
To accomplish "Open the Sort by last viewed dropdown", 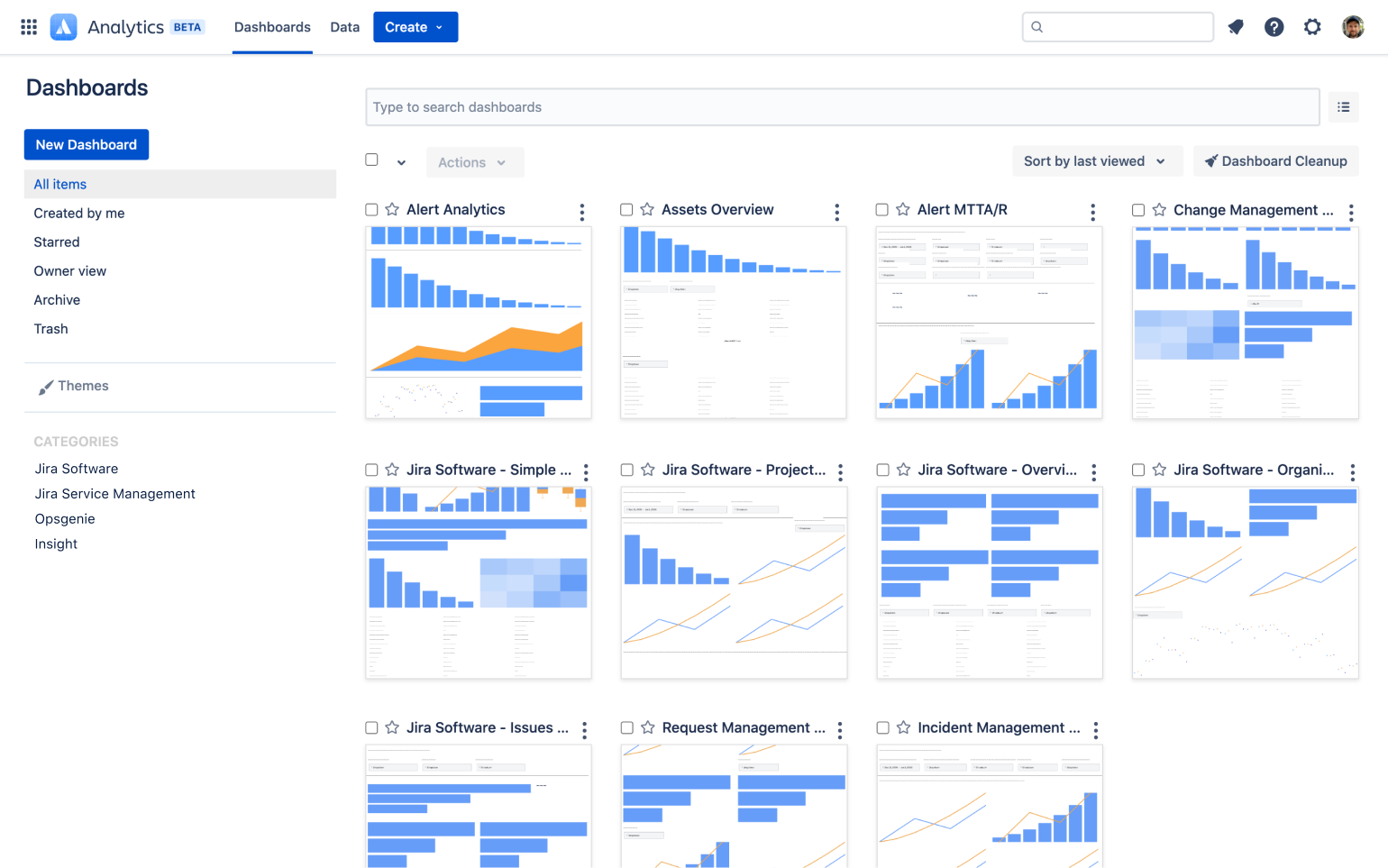I will [x=1097, y=161].
